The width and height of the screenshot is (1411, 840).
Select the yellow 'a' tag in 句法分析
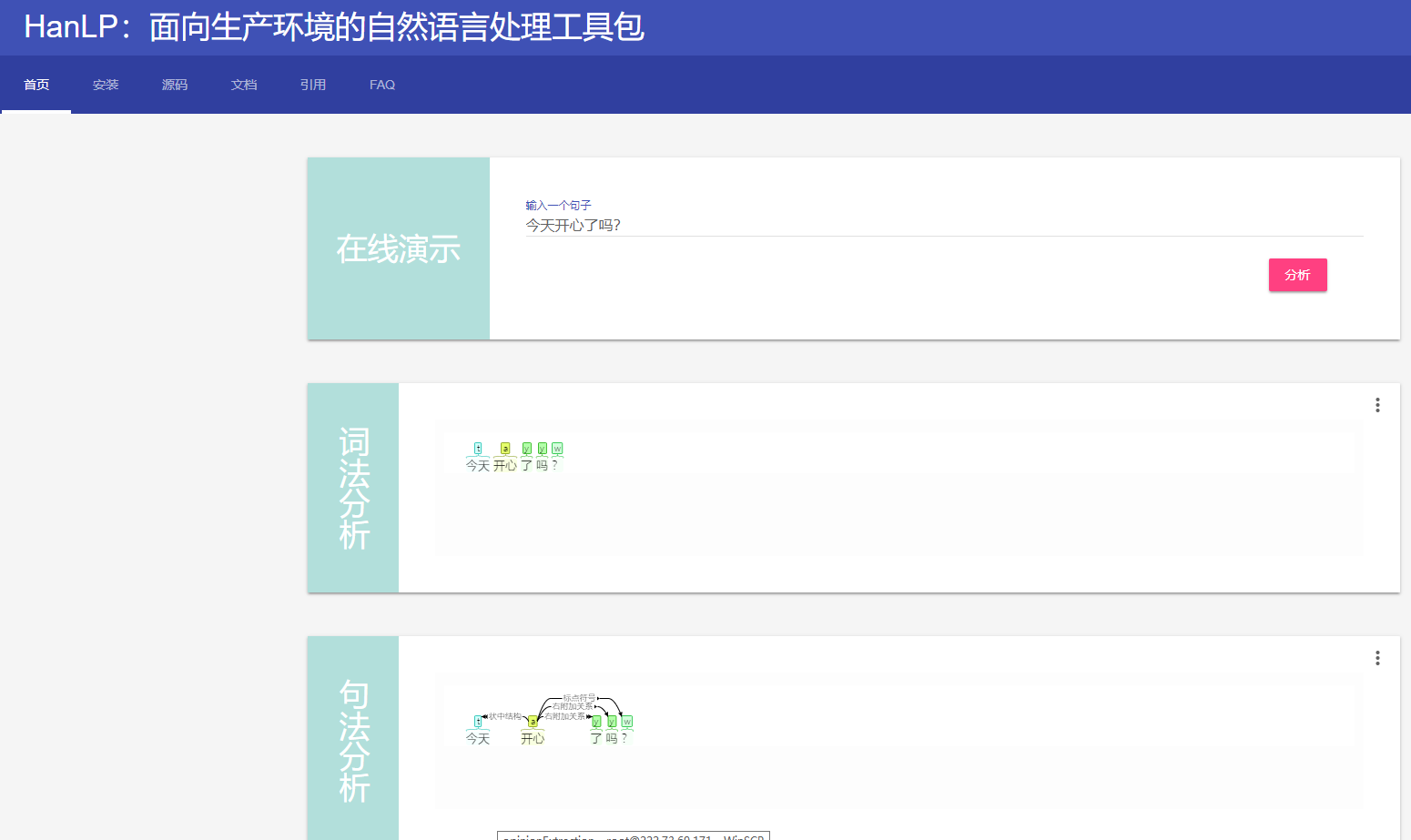pos(533,722)
